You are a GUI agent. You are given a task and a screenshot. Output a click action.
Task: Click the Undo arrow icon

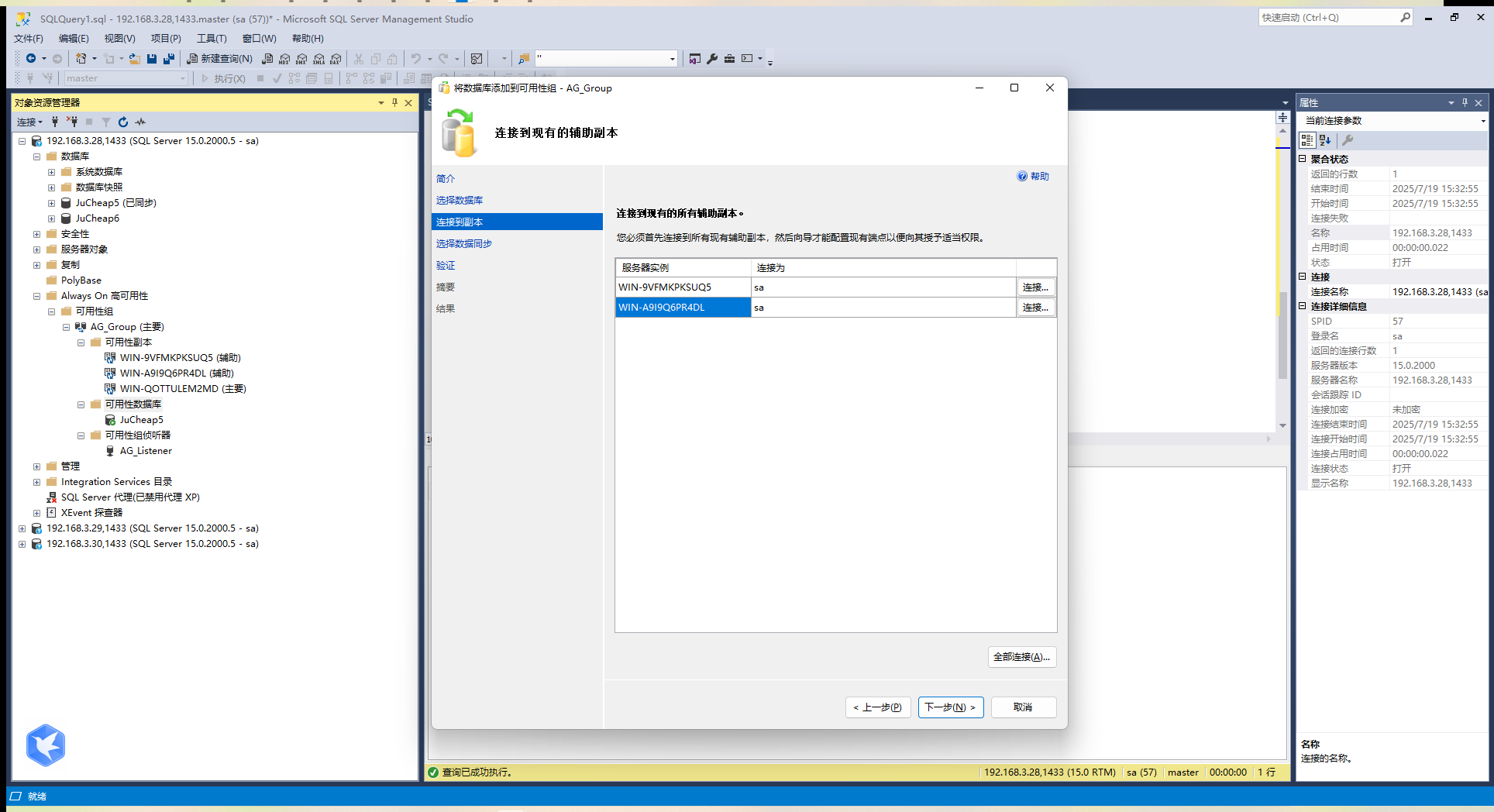tap(416, 58)
